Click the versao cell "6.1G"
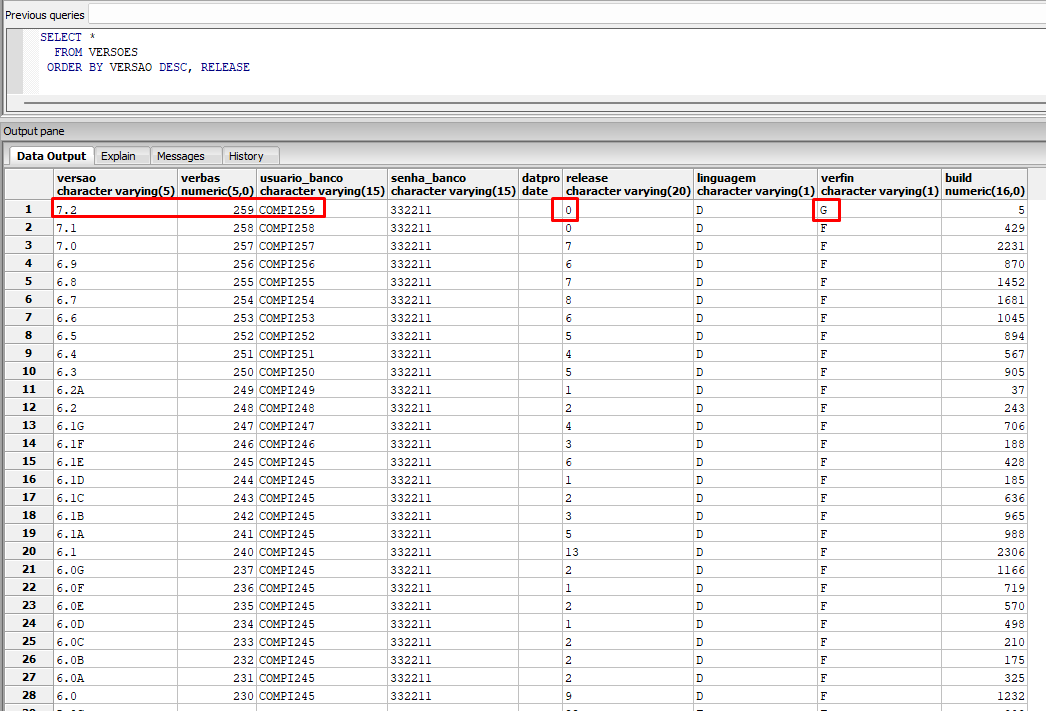1046x711 pixels. (115, 426)
